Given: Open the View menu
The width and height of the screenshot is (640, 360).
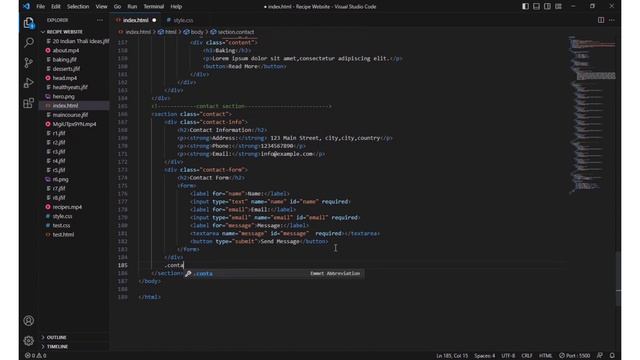Looking at the screenshot, I should (101, 7).
